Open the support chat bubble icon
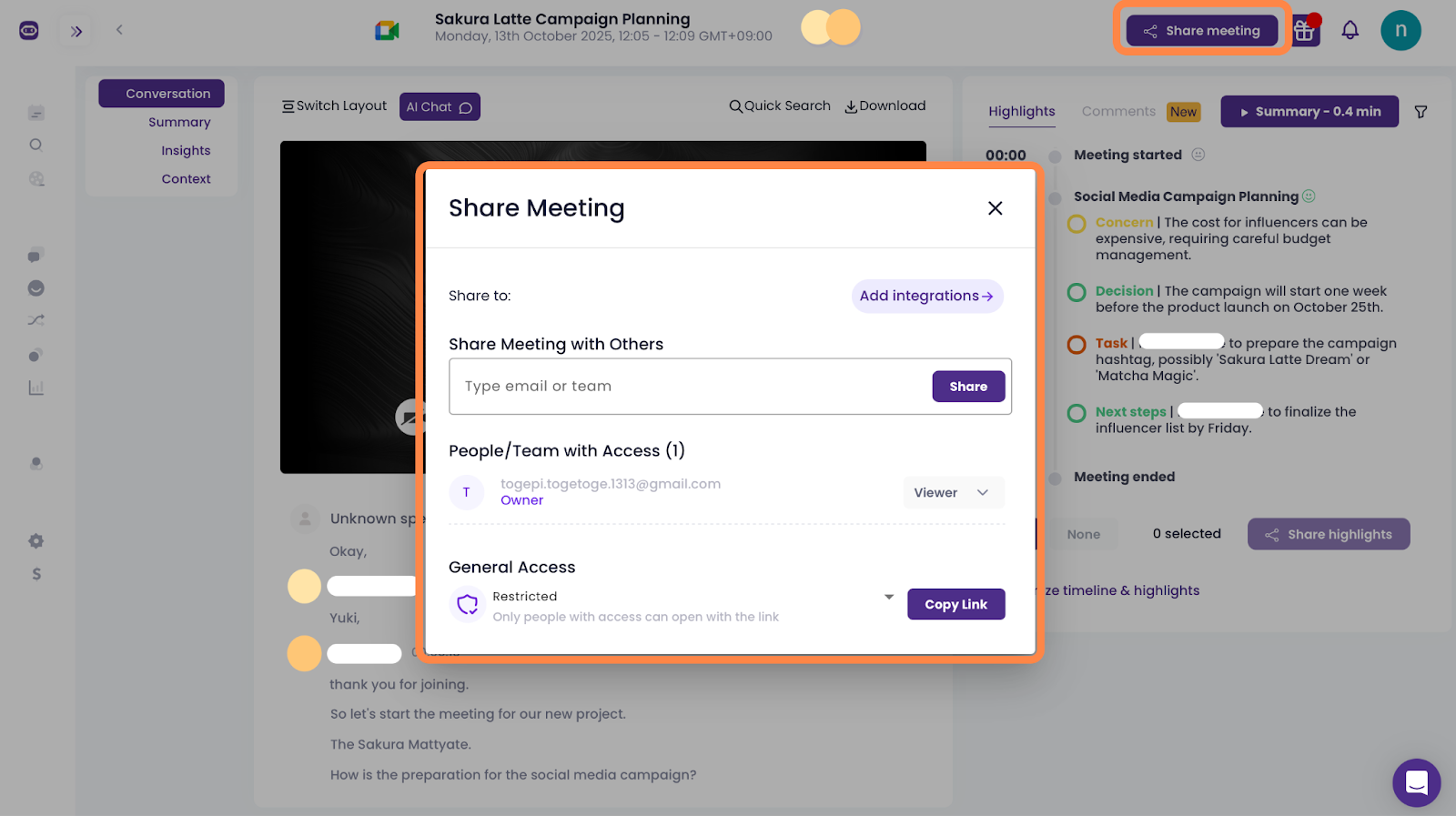The height and width of the screenshot is (816, 1456). 1416,782
